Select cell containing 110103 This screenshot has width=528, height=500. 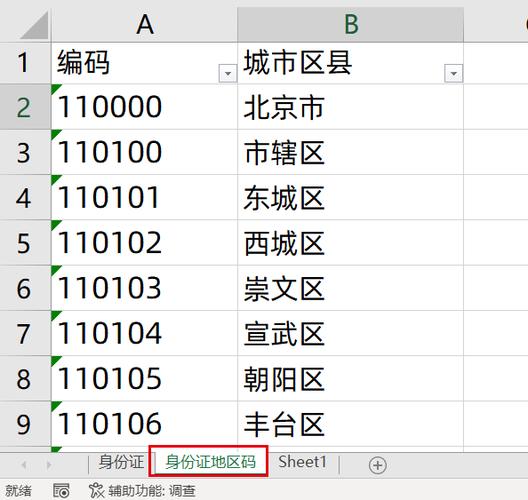(x=144, y=288)
